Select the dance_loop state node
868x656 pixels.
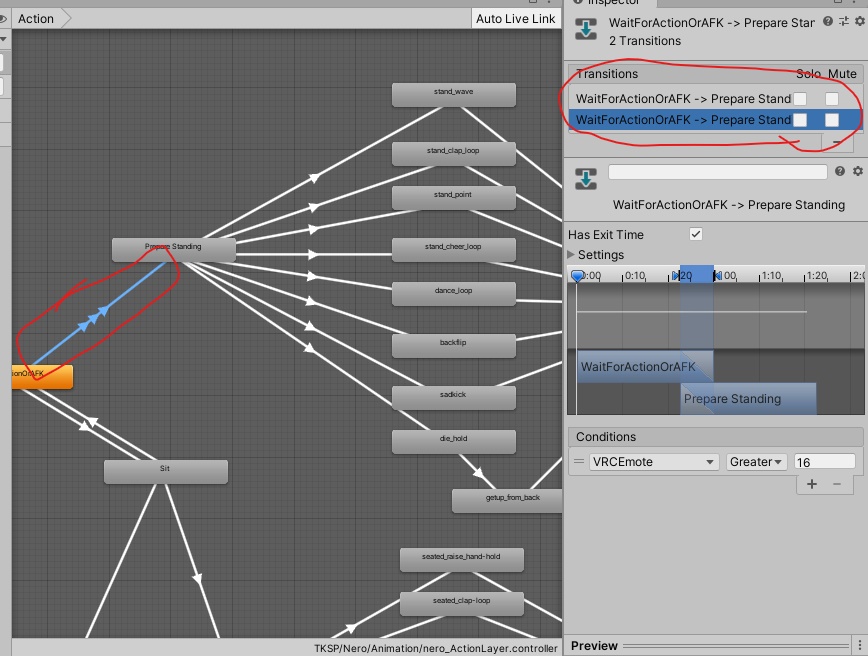(453, 293)
